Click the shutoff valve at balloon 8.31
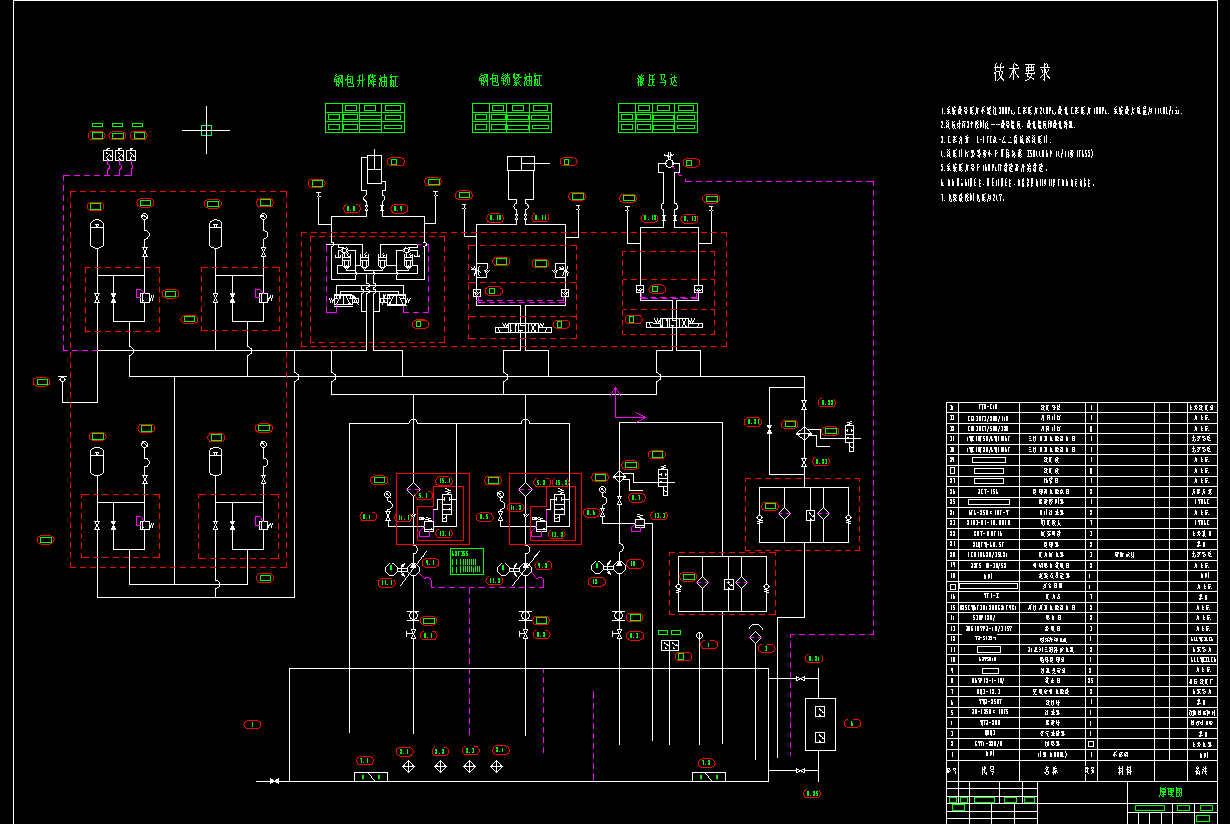The image size is (1230, 824). (x=769, y=428)
